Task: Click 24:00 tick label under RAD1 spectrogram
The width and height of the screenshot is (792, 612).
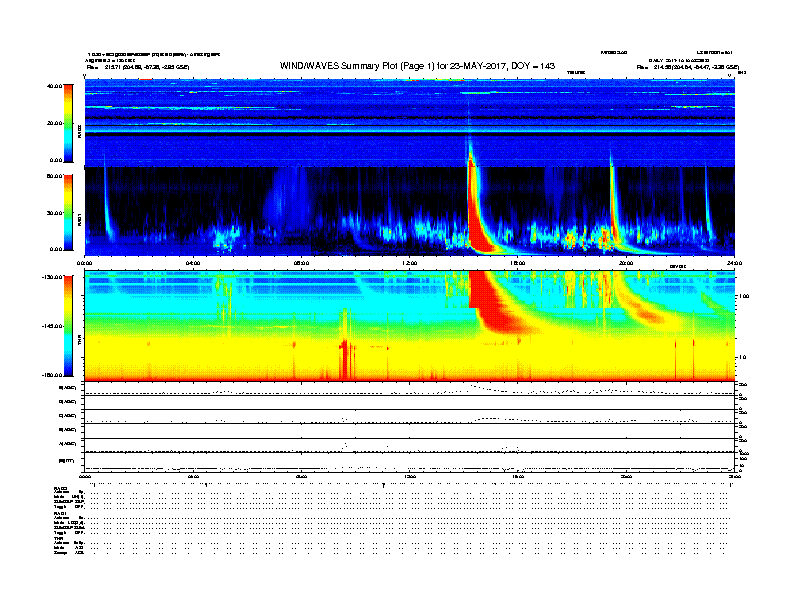Action: (734, 263)
